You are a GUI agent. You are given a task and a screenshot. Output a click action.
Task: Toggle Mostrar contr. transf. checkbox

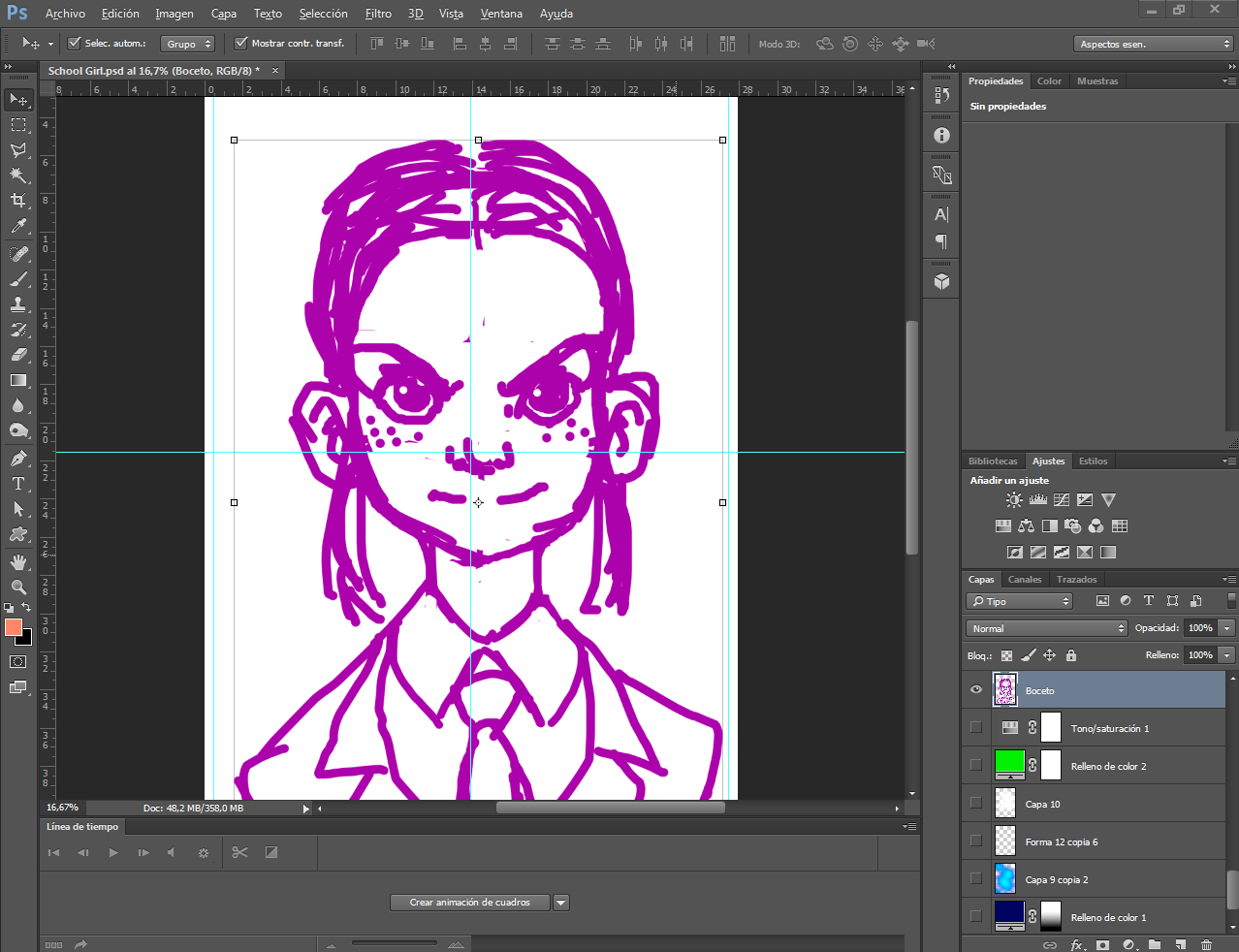click(241, 44)
